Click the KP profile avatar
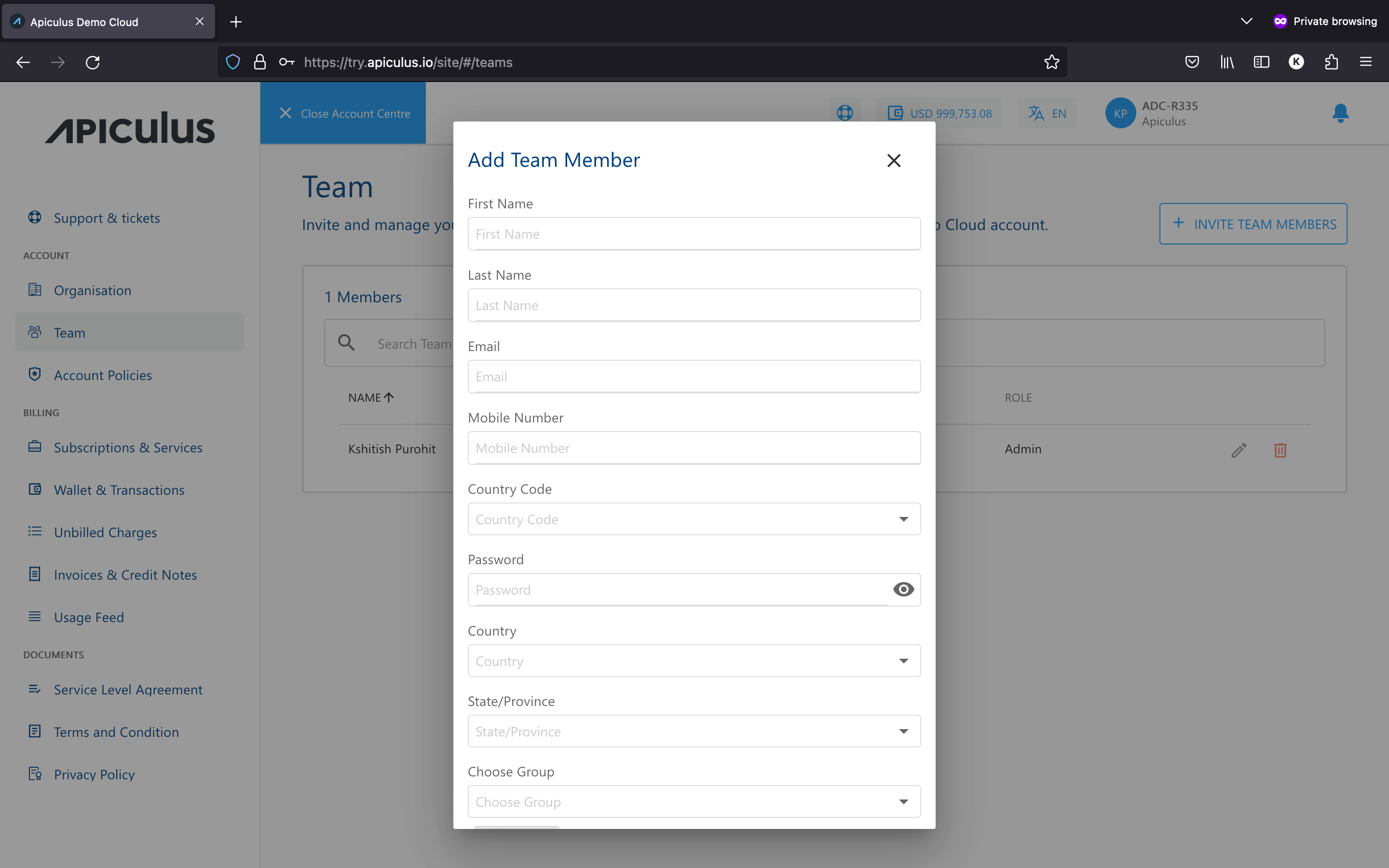1389x868 pixels. 1120,113
